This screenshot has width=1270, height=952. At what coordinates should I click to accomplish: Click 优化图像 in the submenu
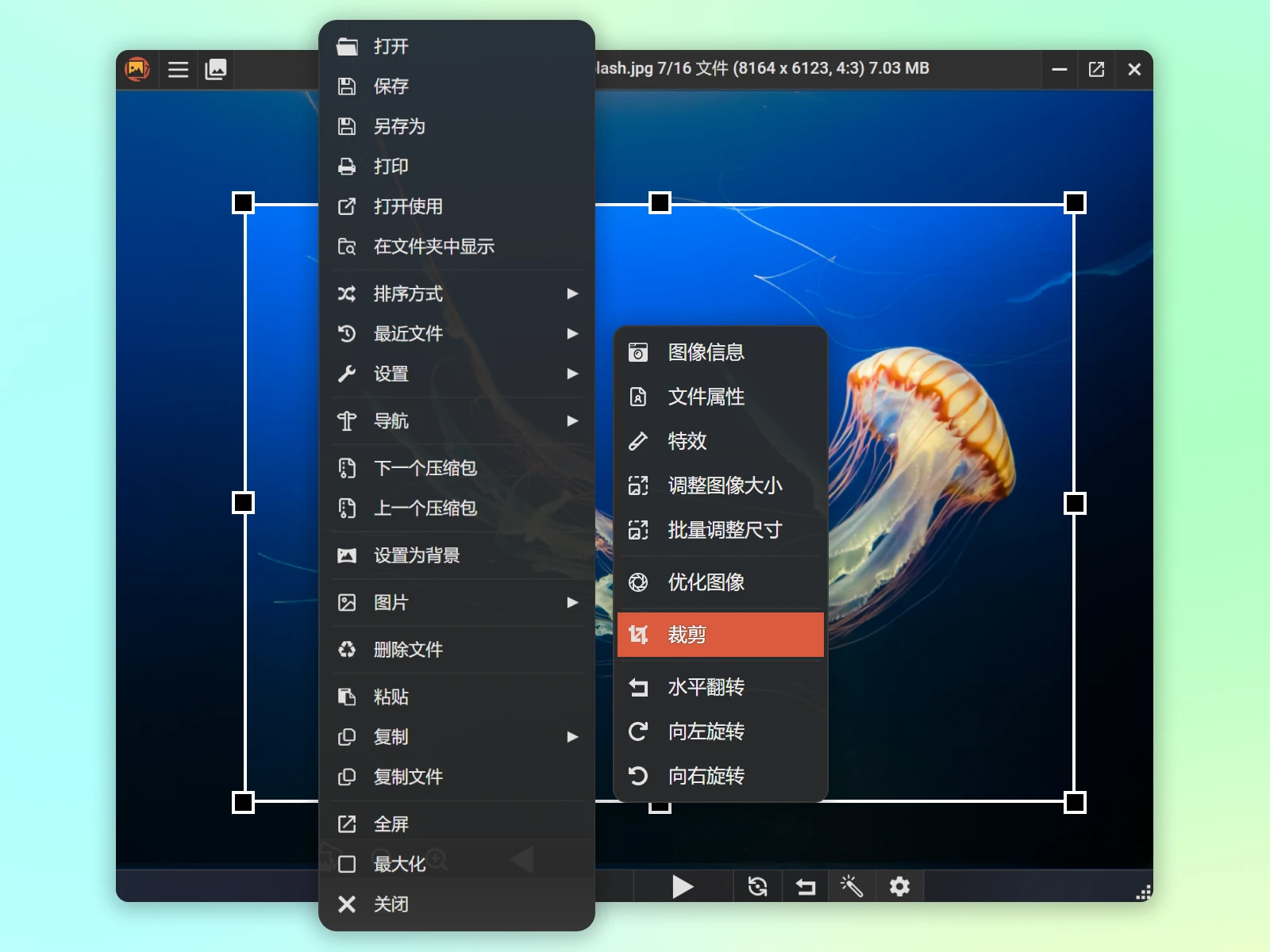(706, 582)
